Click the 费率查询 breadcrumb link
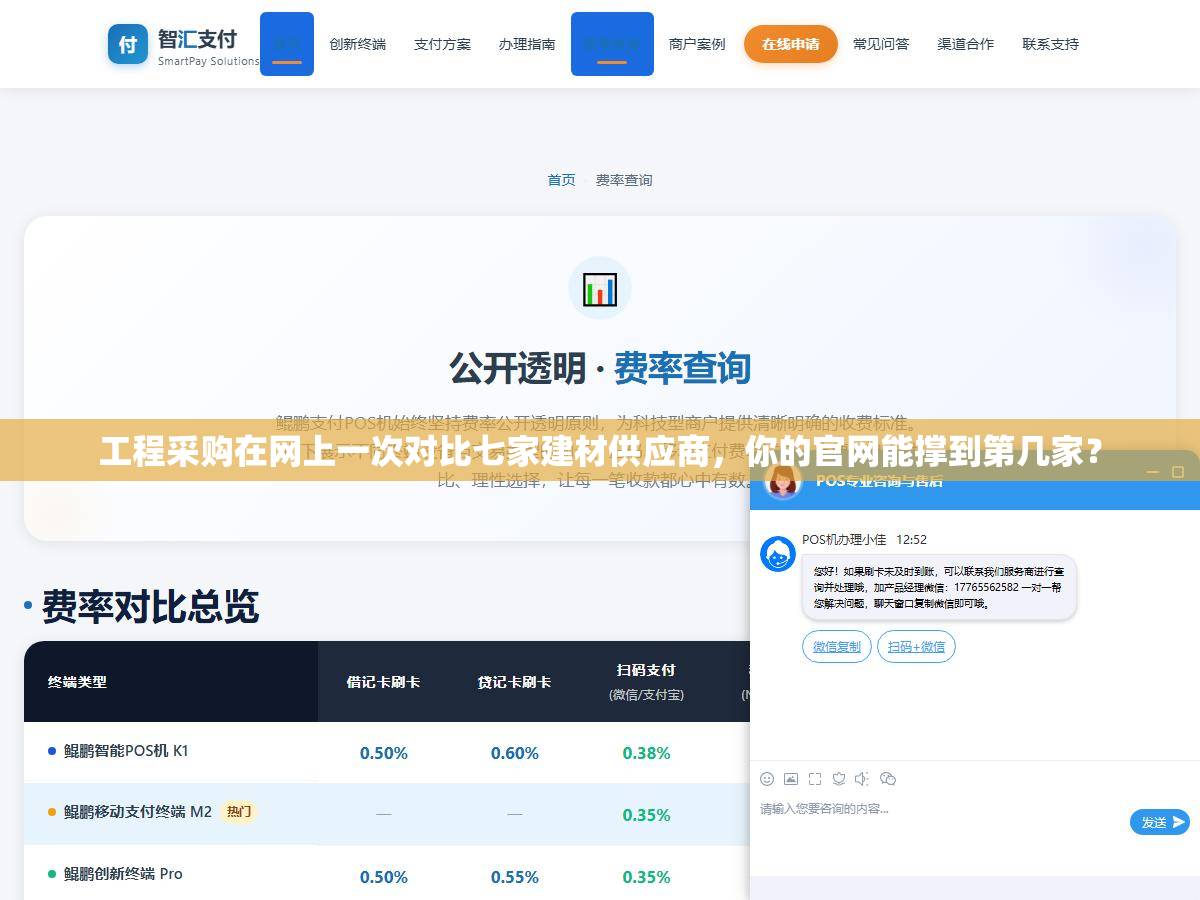1200x900 pixels. coord(624,180)
